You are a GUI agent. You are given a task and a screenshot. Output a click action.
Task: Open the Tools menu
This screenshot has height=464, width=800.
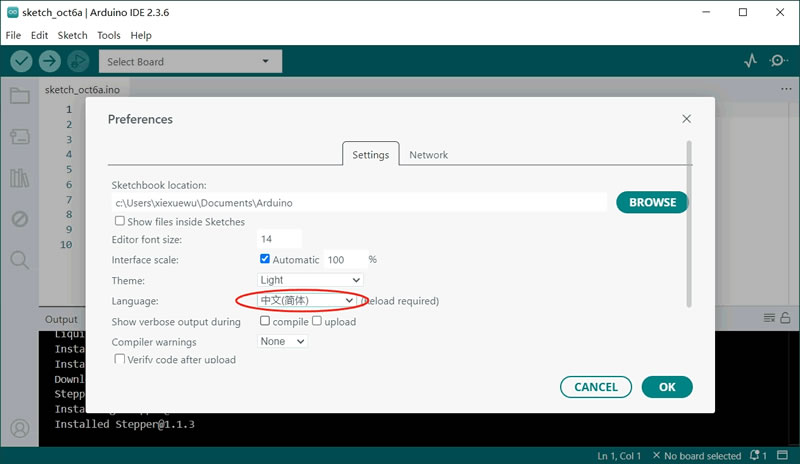[x=109, y=35]
